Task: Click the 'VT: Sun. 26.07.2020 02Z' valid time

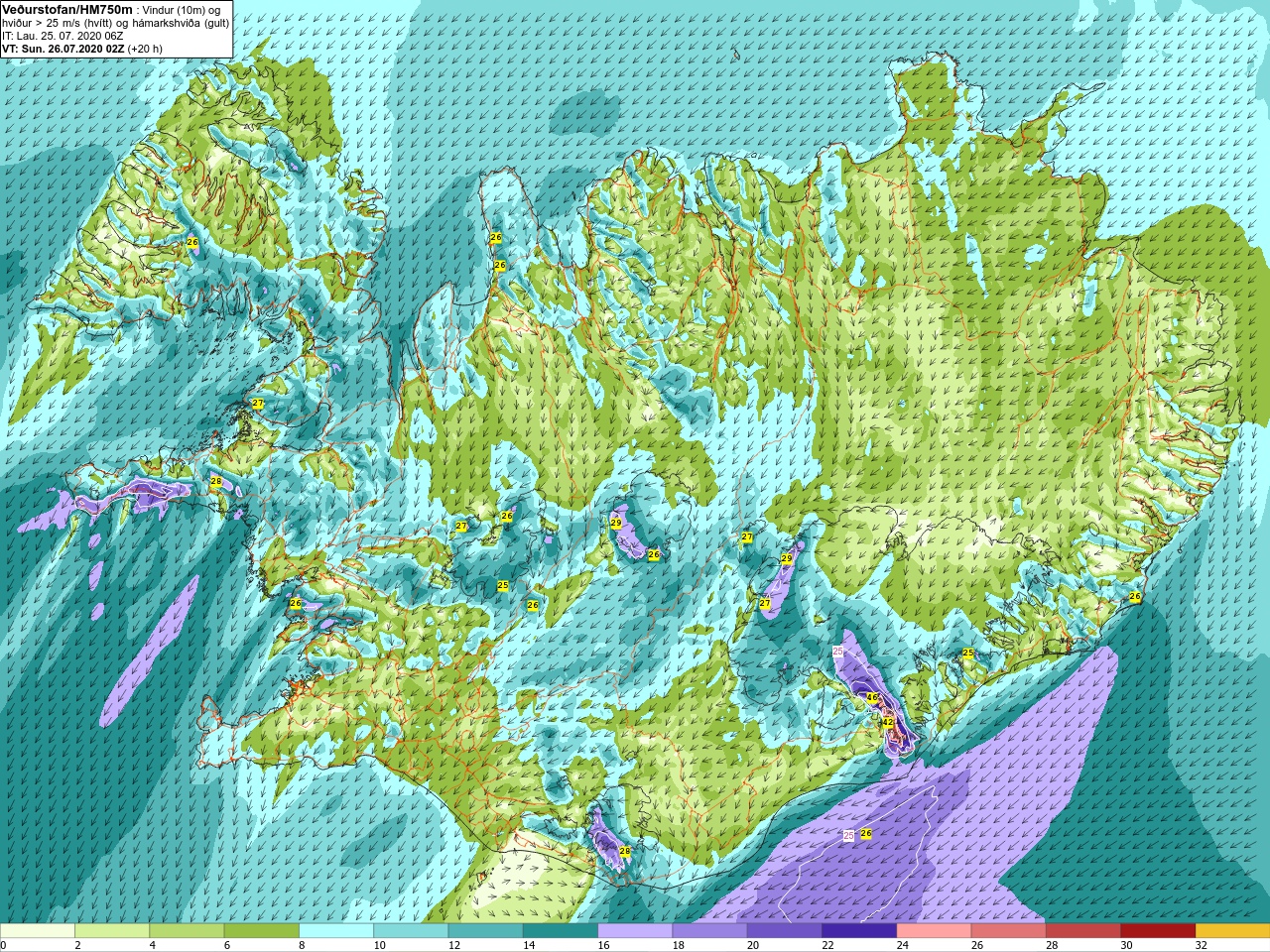Action: [63, 48]
